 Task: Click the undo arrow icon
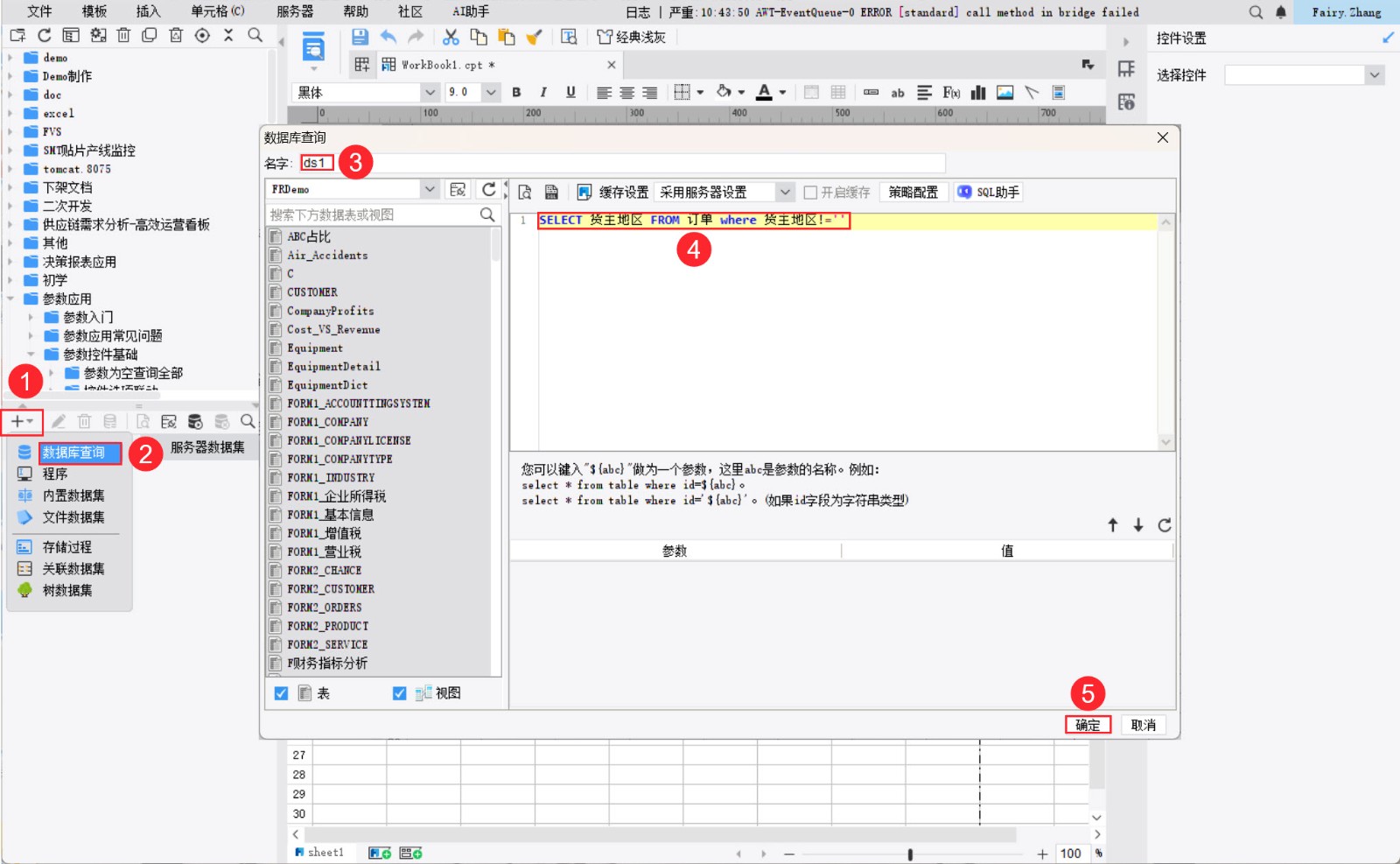point(388,37)
